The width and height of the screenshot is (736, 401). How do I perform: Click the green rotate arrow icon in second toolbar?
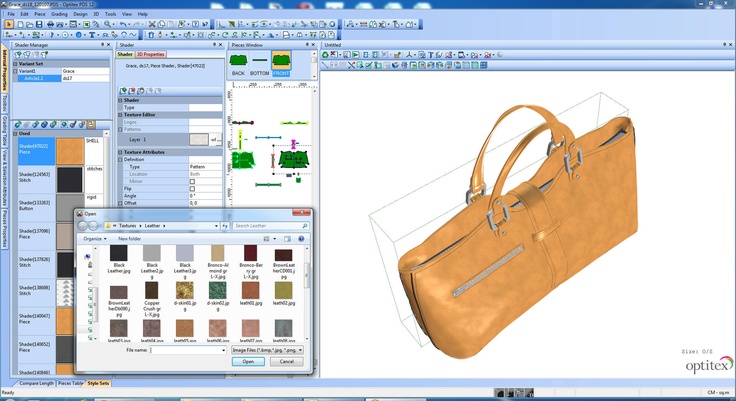pos(225,35)
